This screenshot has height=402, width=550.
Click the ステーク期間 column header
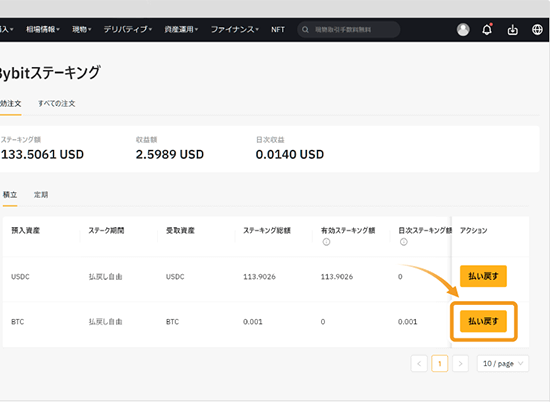tap(106, 230)
